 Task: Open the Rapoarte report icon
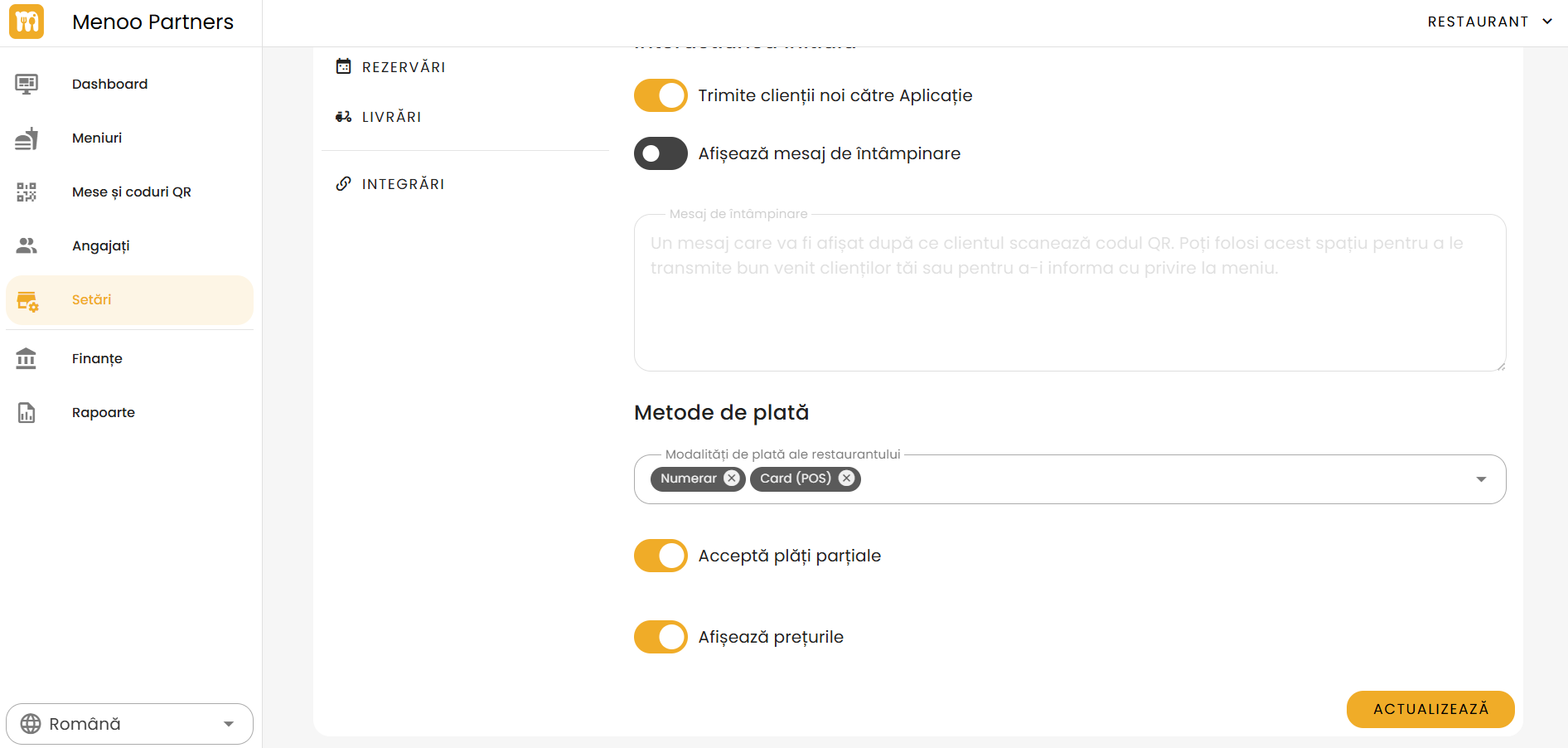[27, 412]
